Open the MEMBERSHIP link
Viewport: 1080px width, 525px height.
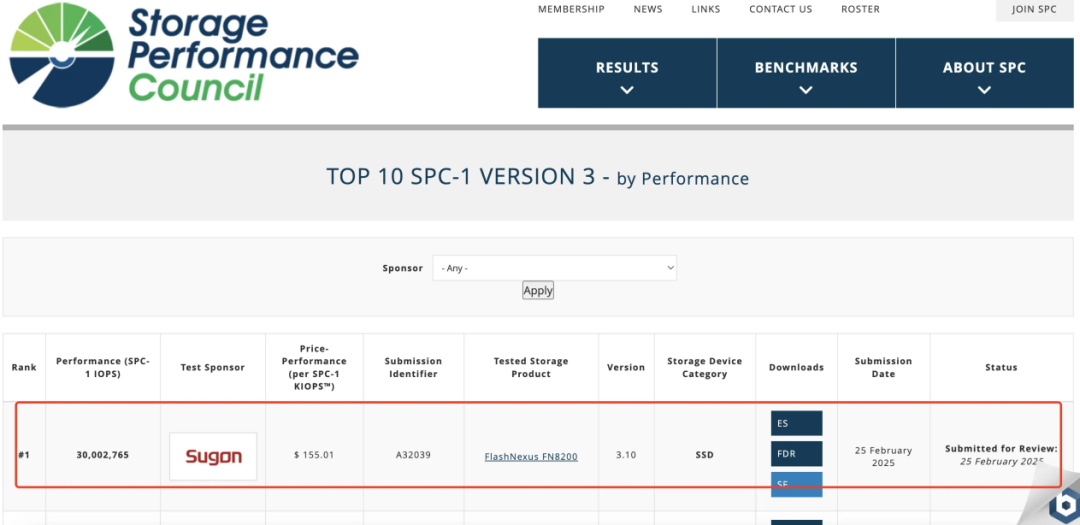571,9
